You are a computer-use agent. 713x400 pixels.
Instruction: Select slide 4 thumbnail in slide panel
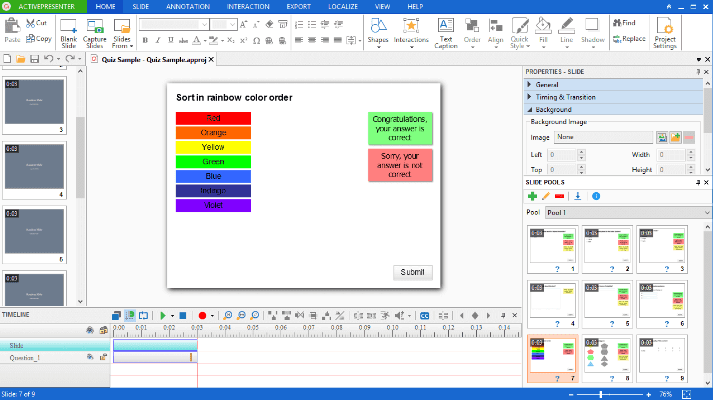coord(34,170)
